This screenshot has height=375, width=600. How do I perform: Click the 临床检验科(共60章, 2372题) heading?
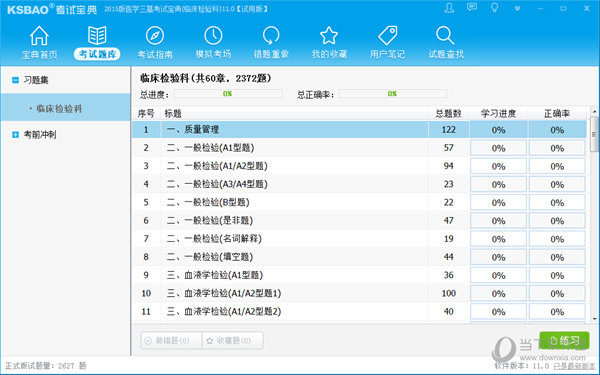click(x=205, y=78)
